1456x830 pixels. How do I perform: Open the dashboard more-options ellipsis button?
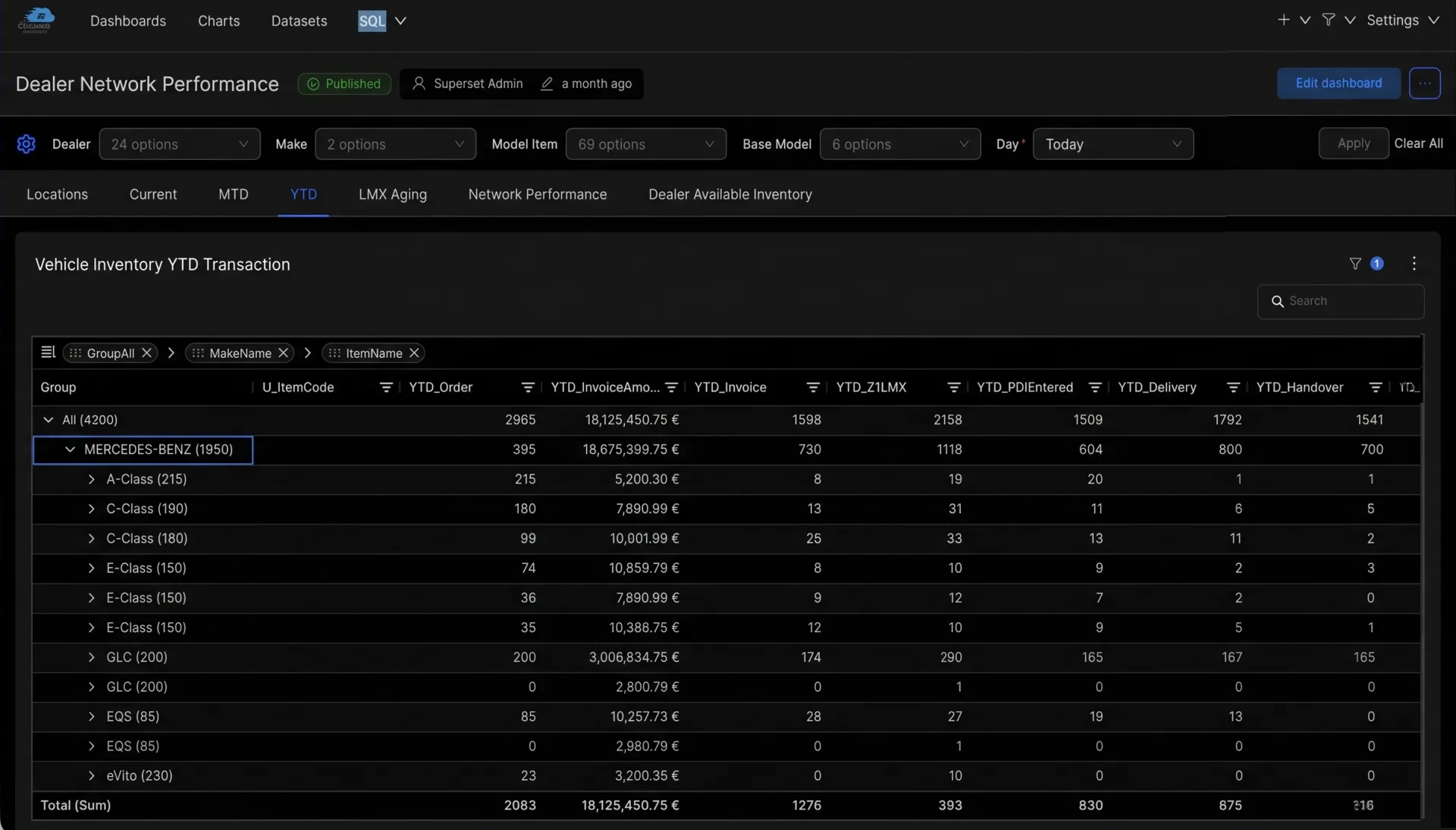pos(1425,83)
